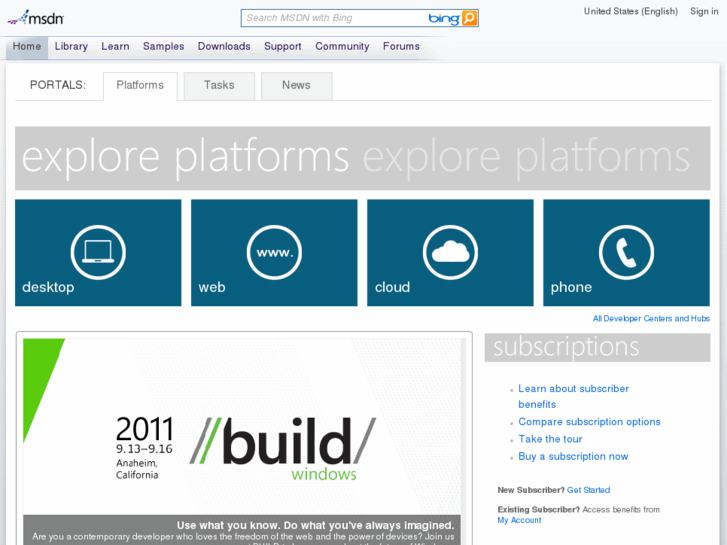This screenshot has width=727, height=545.
Task: Open the Samples menu item
Action: pos(163,46)
